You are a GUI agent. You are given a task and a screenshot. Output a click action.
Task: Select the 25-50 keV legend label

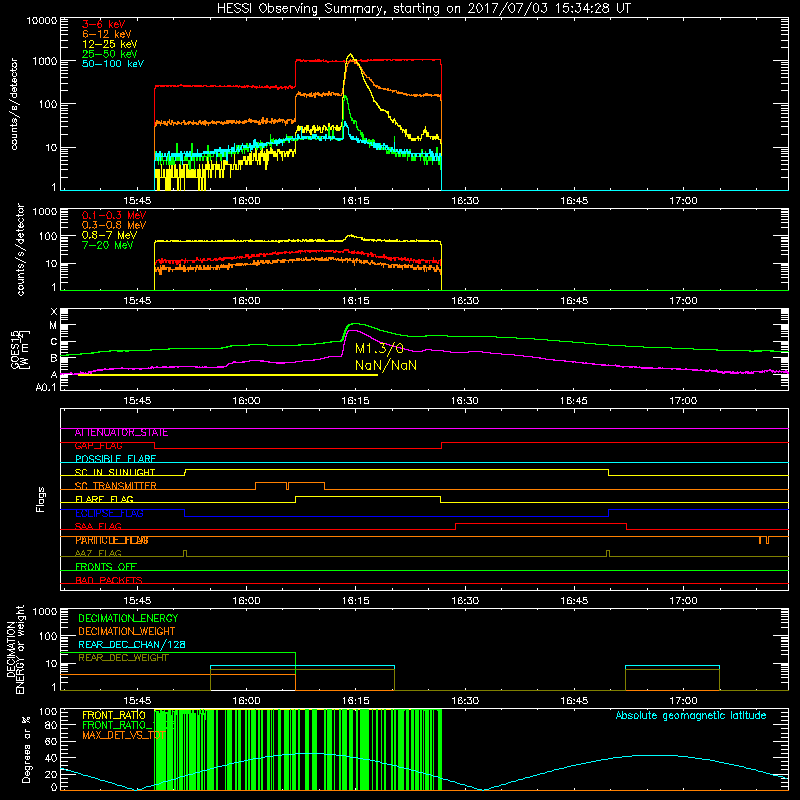[x=110, y=54]
